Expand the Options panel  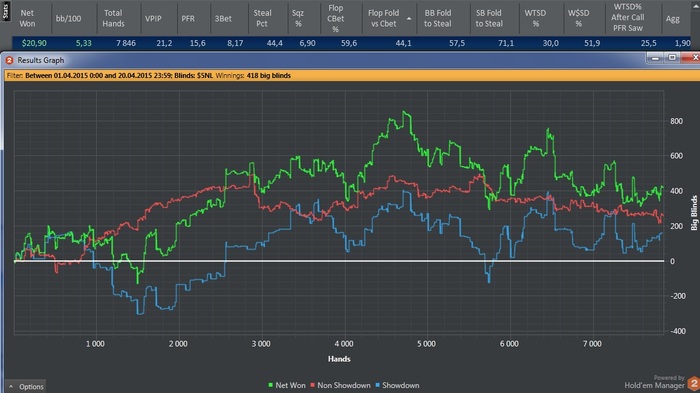(x=26, y=387)
